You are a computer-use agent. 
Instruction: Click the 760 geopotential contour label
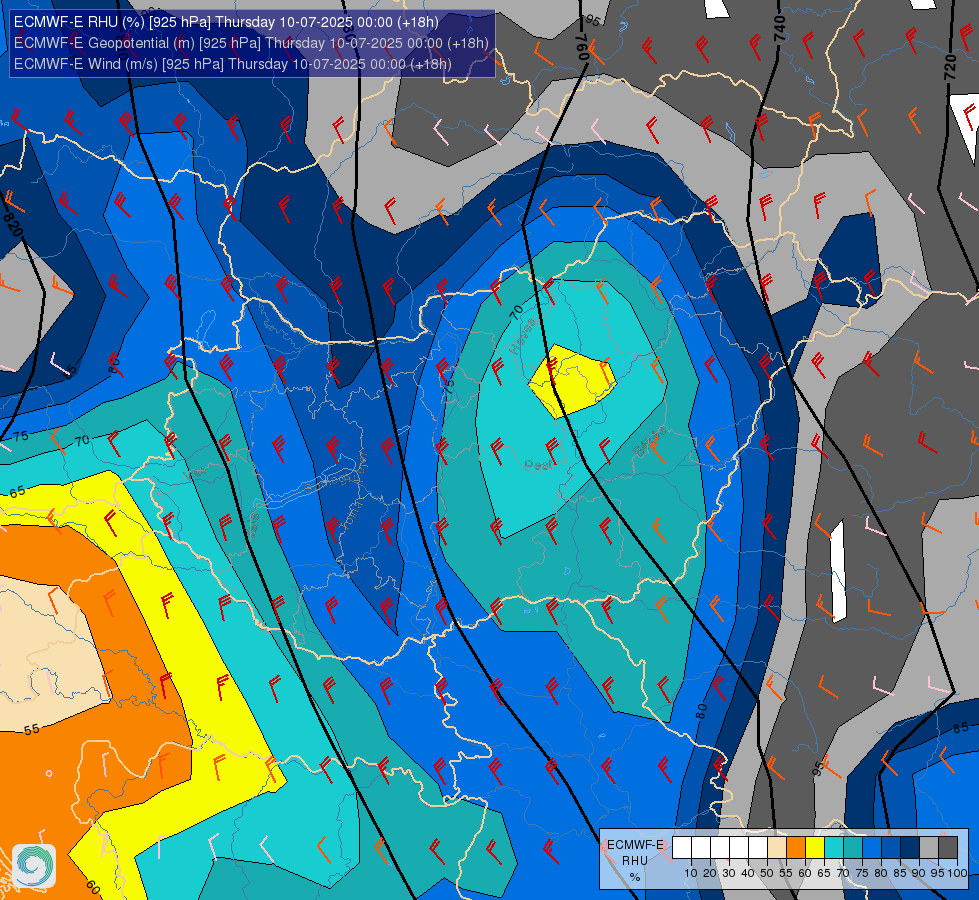coord(582,47)
